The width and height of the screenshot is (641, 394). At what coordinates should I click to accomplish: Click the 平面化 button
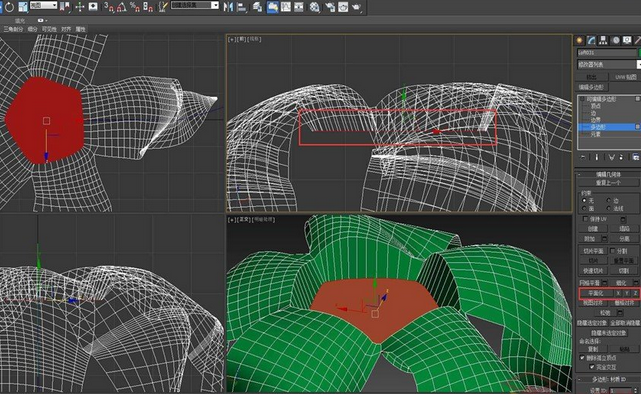(596, 293)
